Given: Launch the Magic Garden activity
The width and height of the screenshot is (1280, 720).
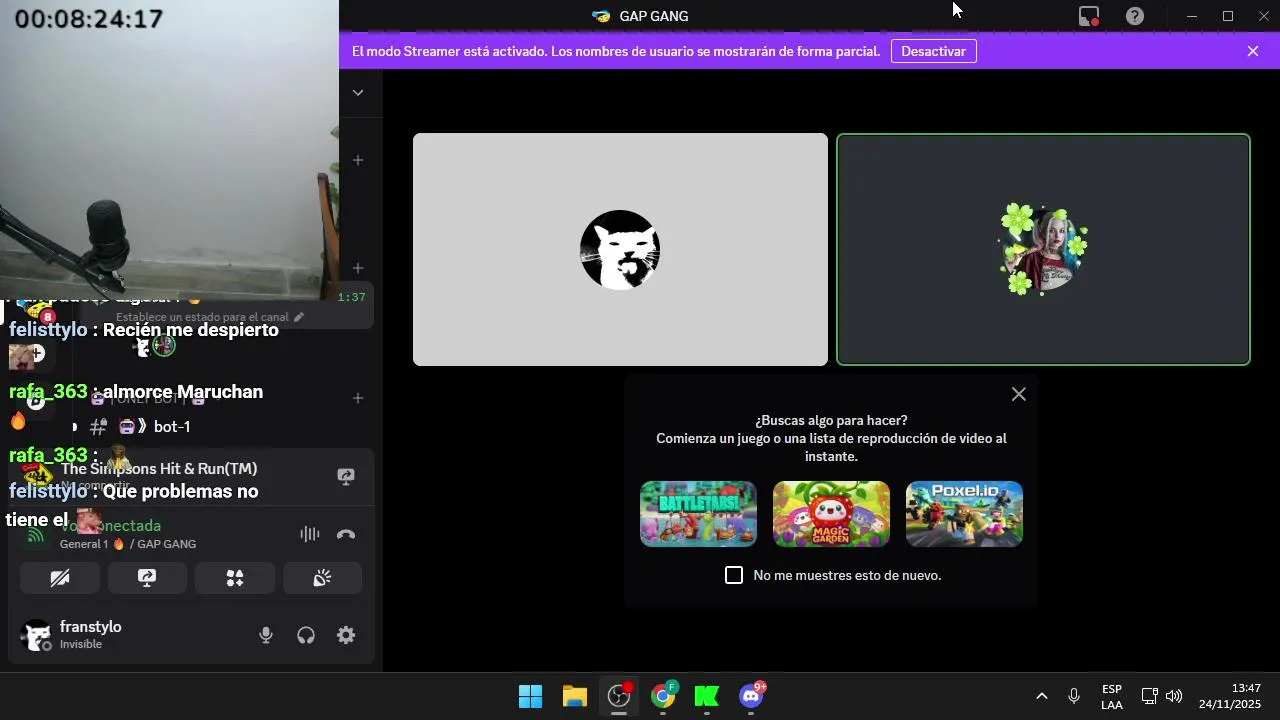Looking at the screenshot, I should pyautogui.click(x=831, y=514).
